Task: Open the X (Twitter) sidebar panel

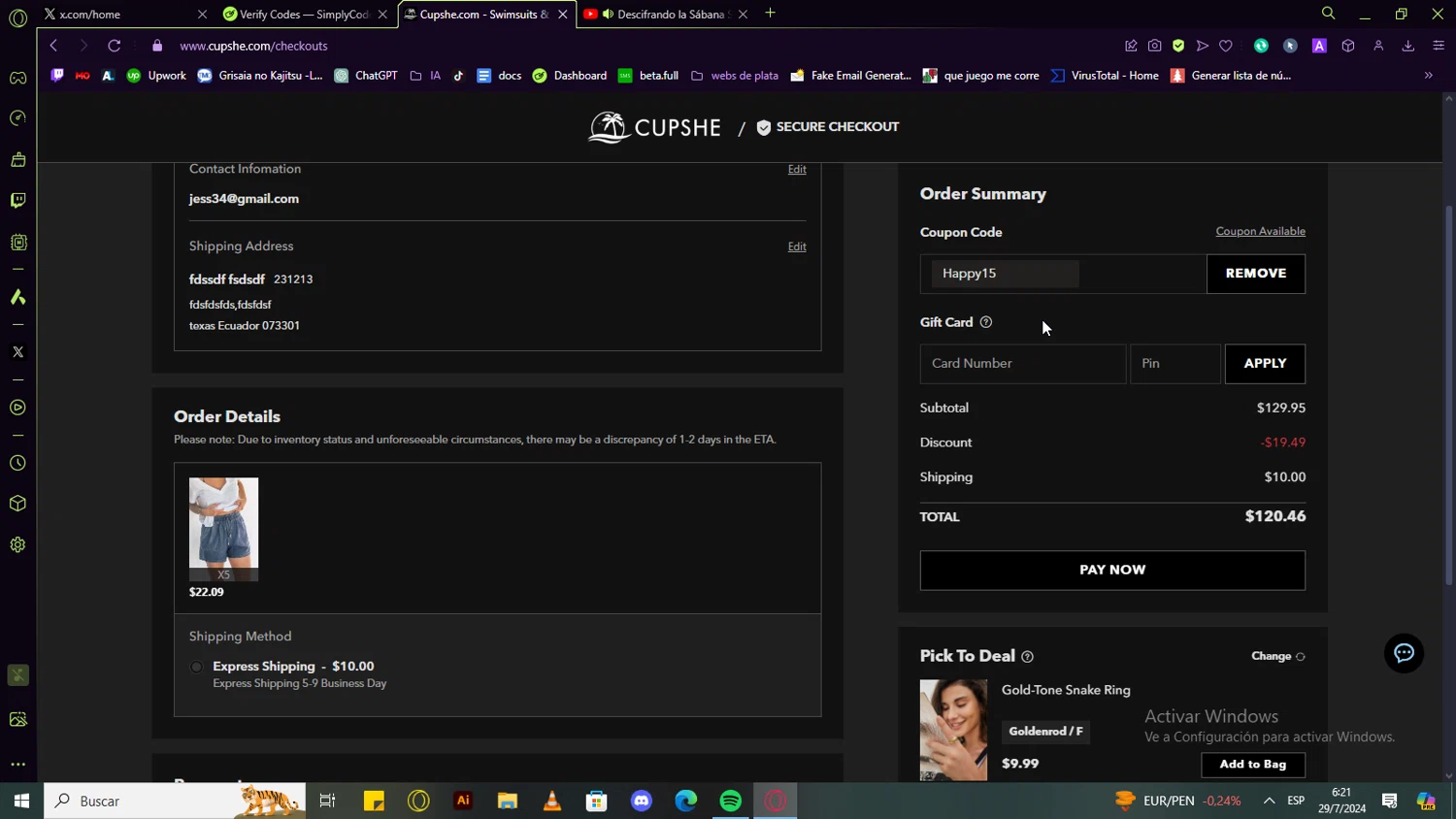Action: [x=17, y=352]
